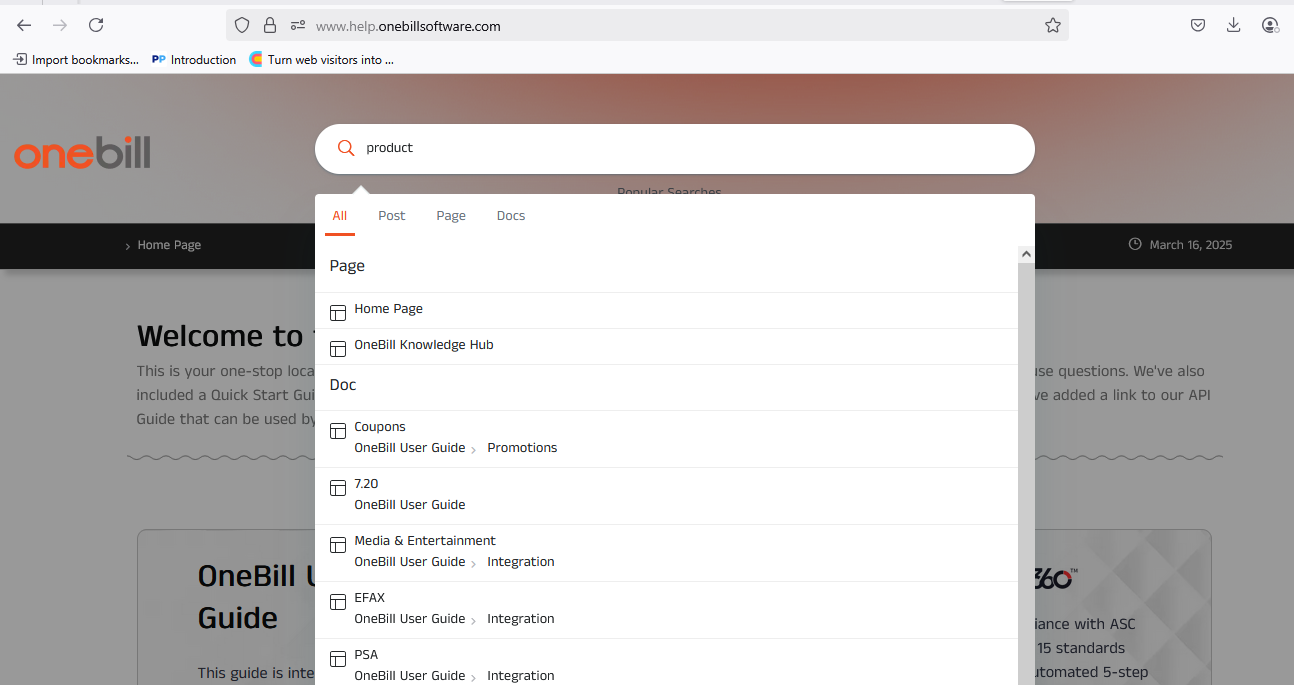Click the doc icon beside Media & Entertainment
The image size is (1294, 685).
338,544
